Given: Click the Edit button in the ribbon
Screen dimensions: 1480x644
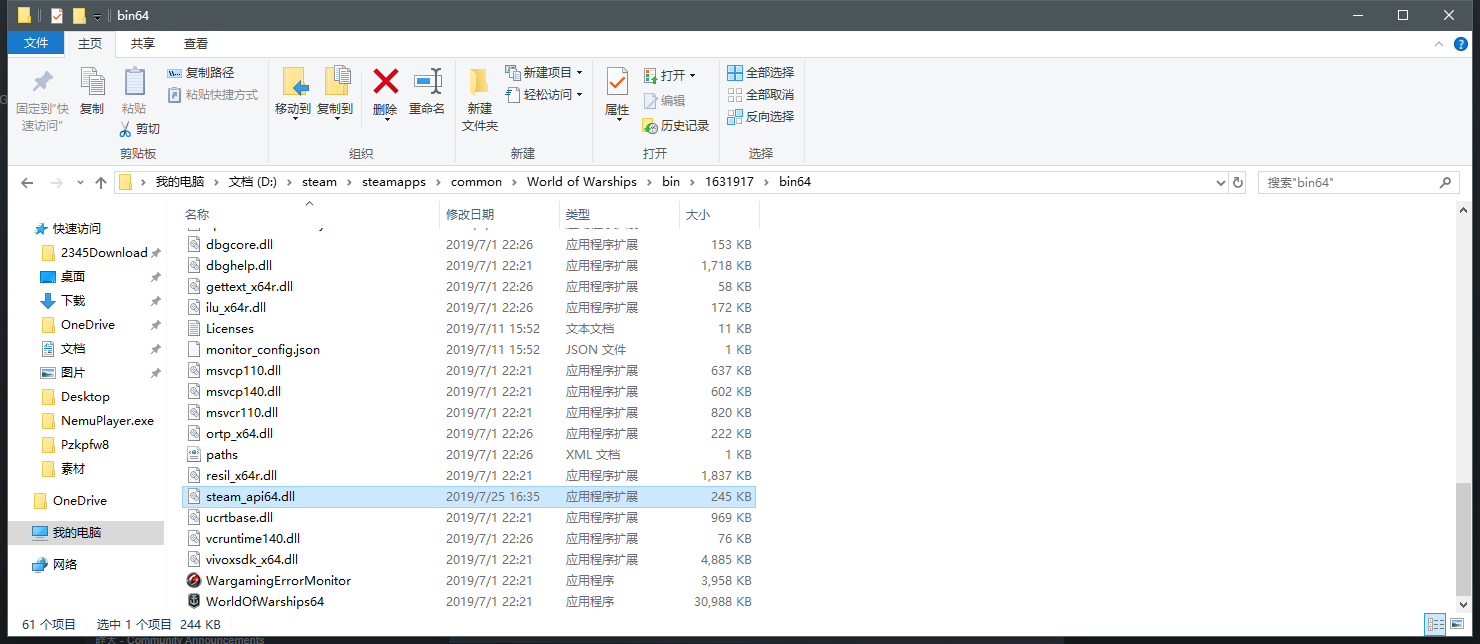Looking at the screenshot, I should click(x=665, y=101).
